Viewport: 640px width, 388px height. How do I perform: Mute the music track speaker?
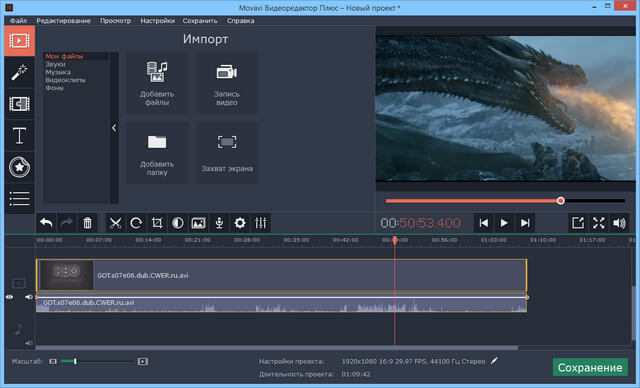[29, 343]
